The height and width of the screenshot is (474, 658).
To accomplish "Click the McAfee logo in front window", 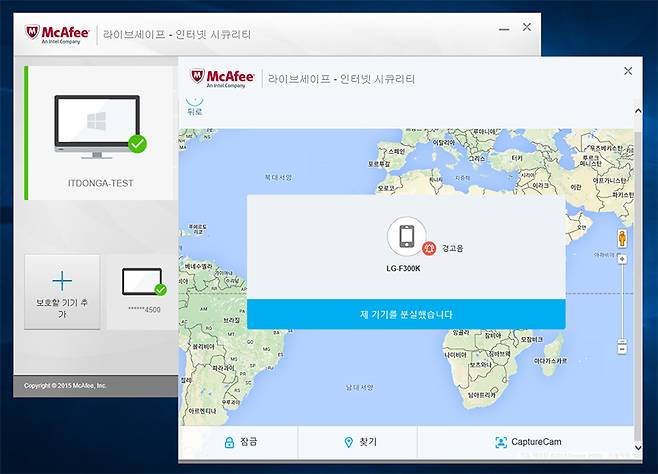I will click(220, 78).
